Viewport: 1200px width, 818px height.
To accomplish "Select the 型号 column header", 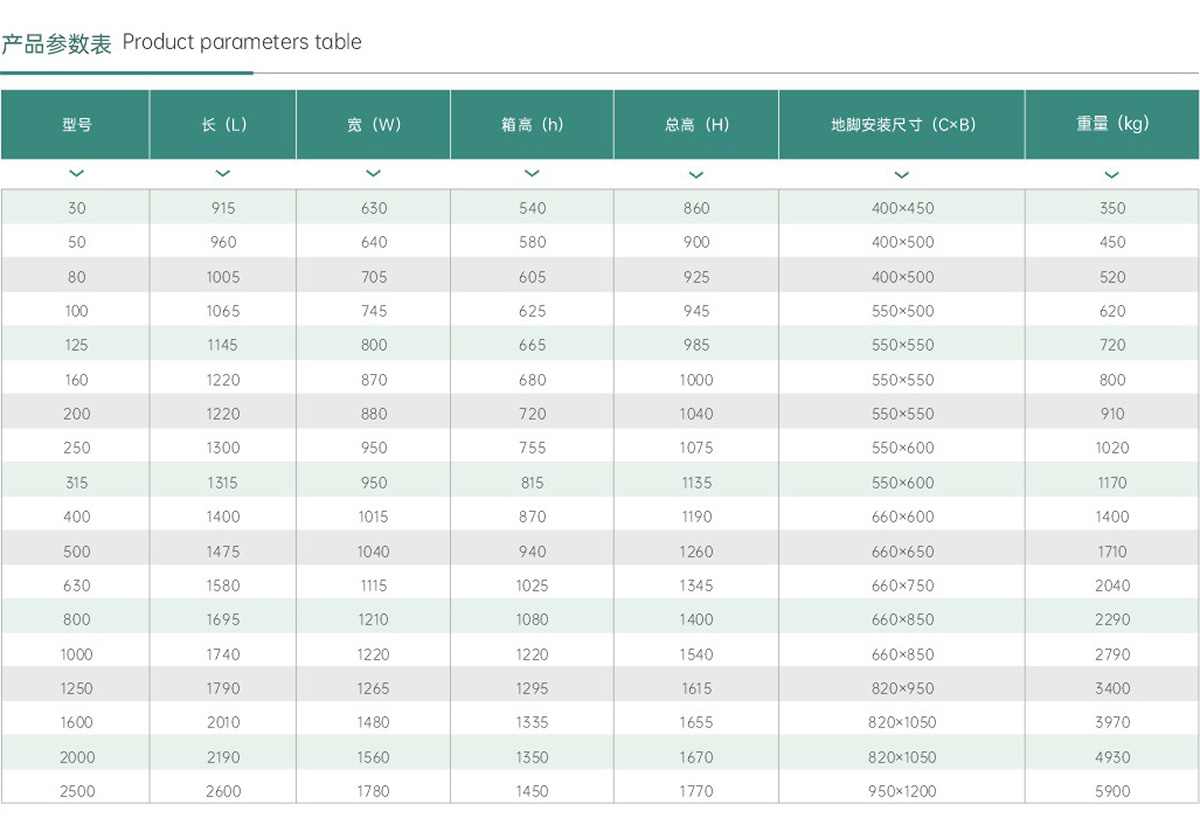I will (76, 125).
